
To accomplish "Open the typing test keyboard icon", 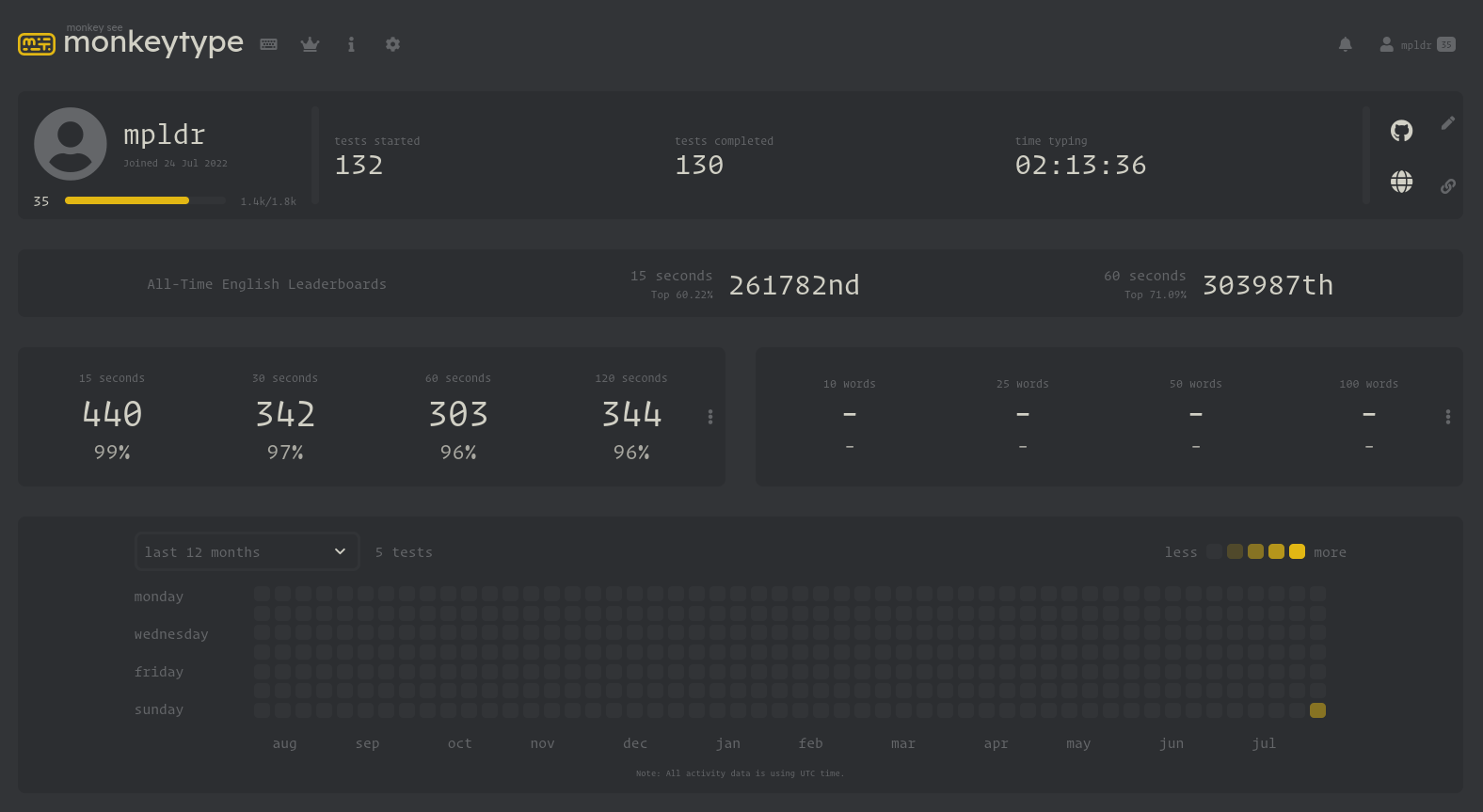I will coord(268,44).
